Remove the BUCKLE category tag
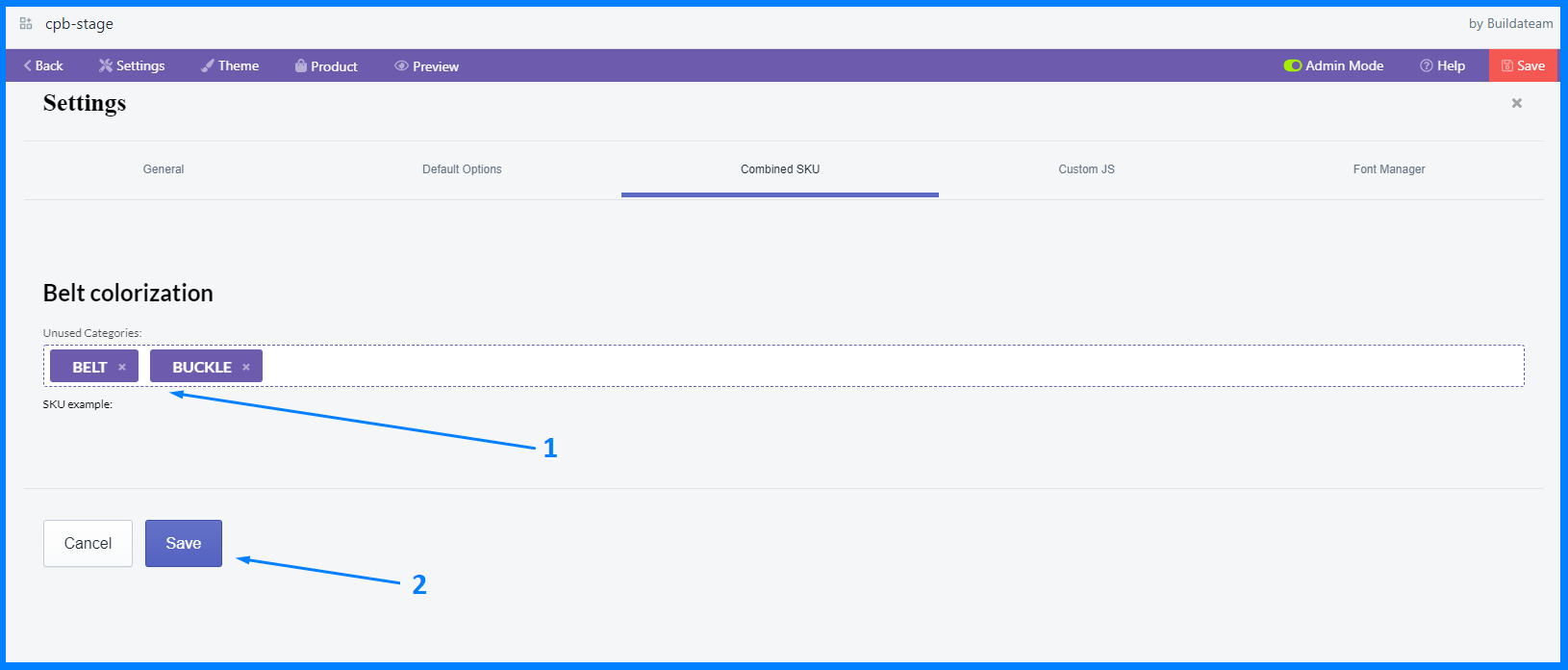This screenshot has height=670, width=1568. [x=246, y=367]
